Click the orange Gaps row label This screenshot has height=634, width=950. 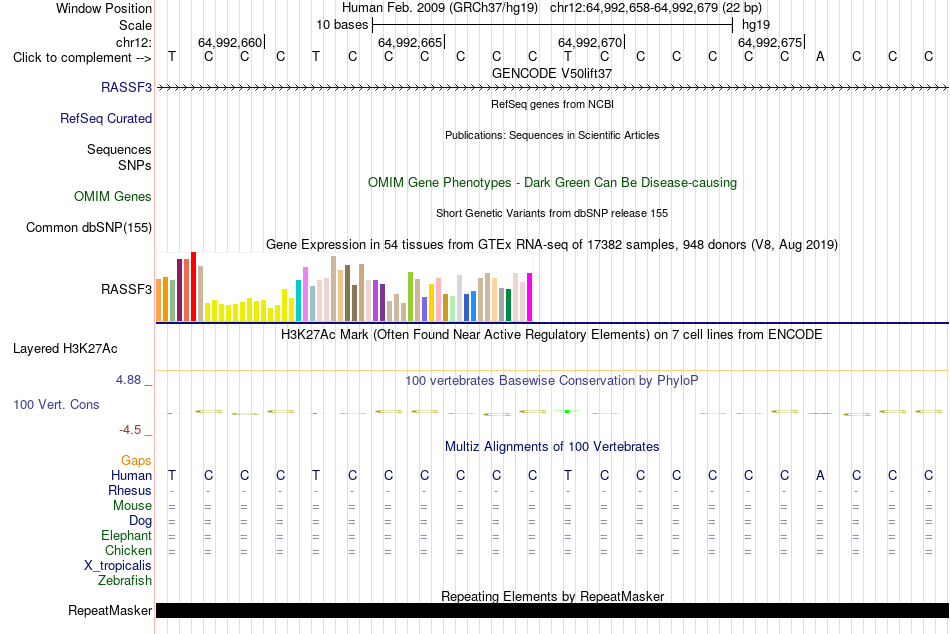(x=136, y=461)
